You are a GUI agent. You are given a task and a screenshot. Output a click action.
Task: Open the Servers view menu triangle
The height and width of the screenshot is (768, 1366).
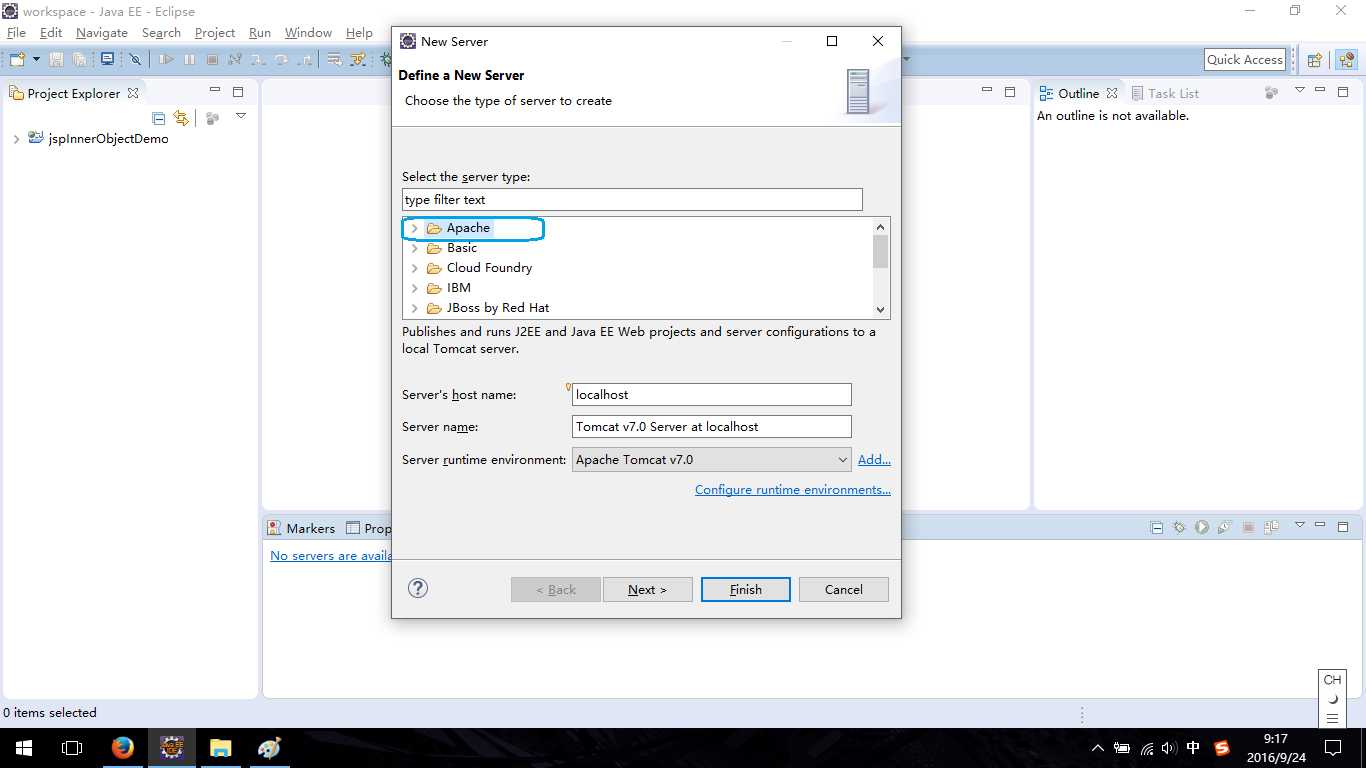(1300, 524)
